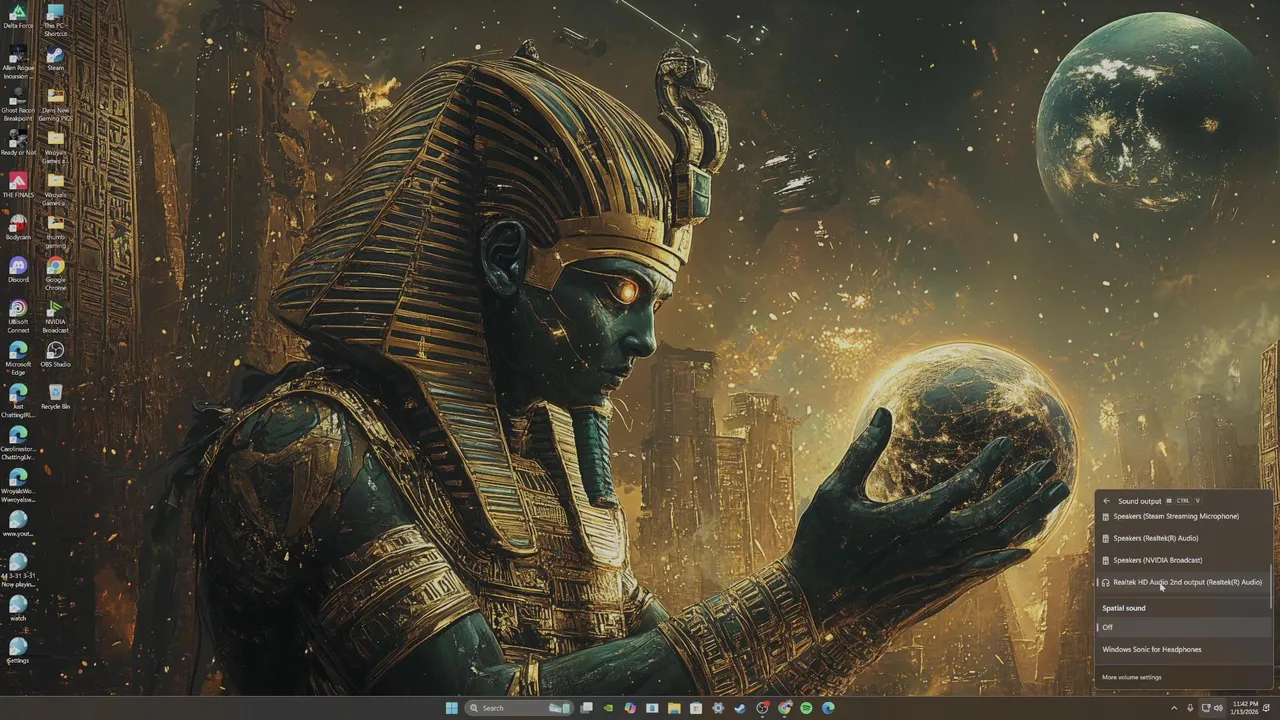Select Speakers (NVIDIA Broadcast) output
The height and width of the screenshot is (720, 1280).
(1183, 560)
